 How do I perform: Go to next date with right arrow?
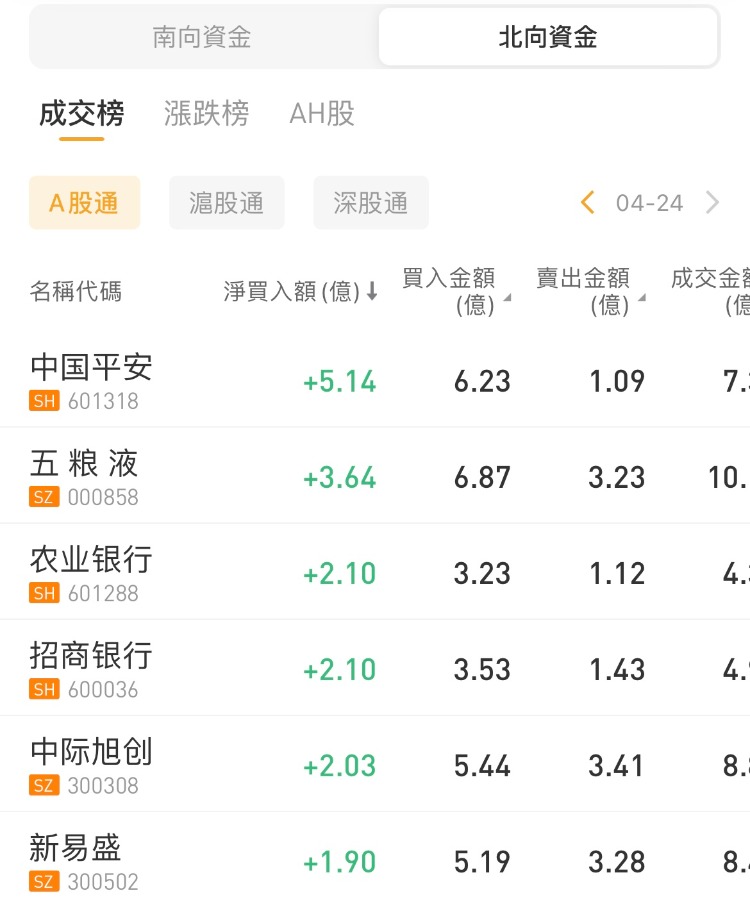click(x=712, y=203)
